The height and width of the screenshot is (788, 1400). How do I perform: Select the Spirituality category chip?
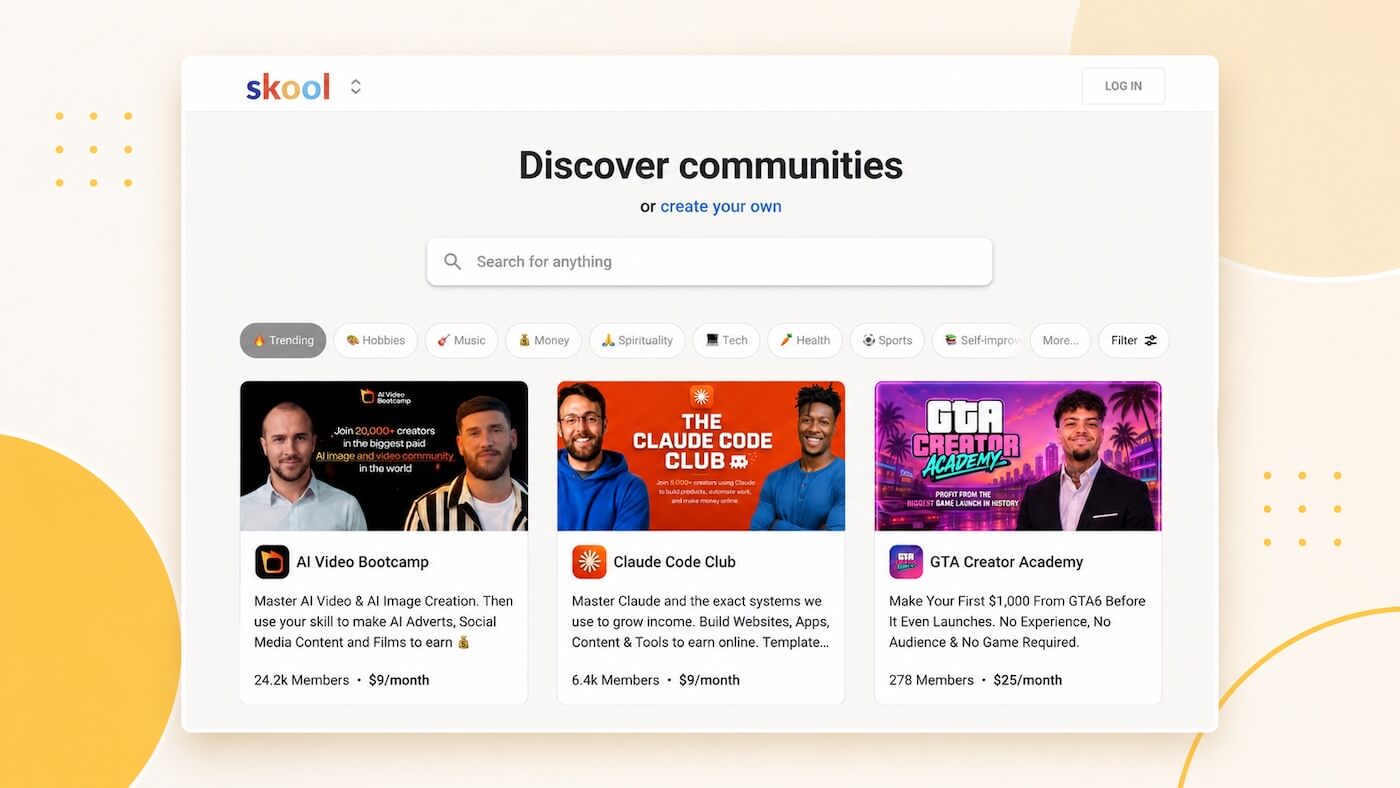[x=637, y=340]
